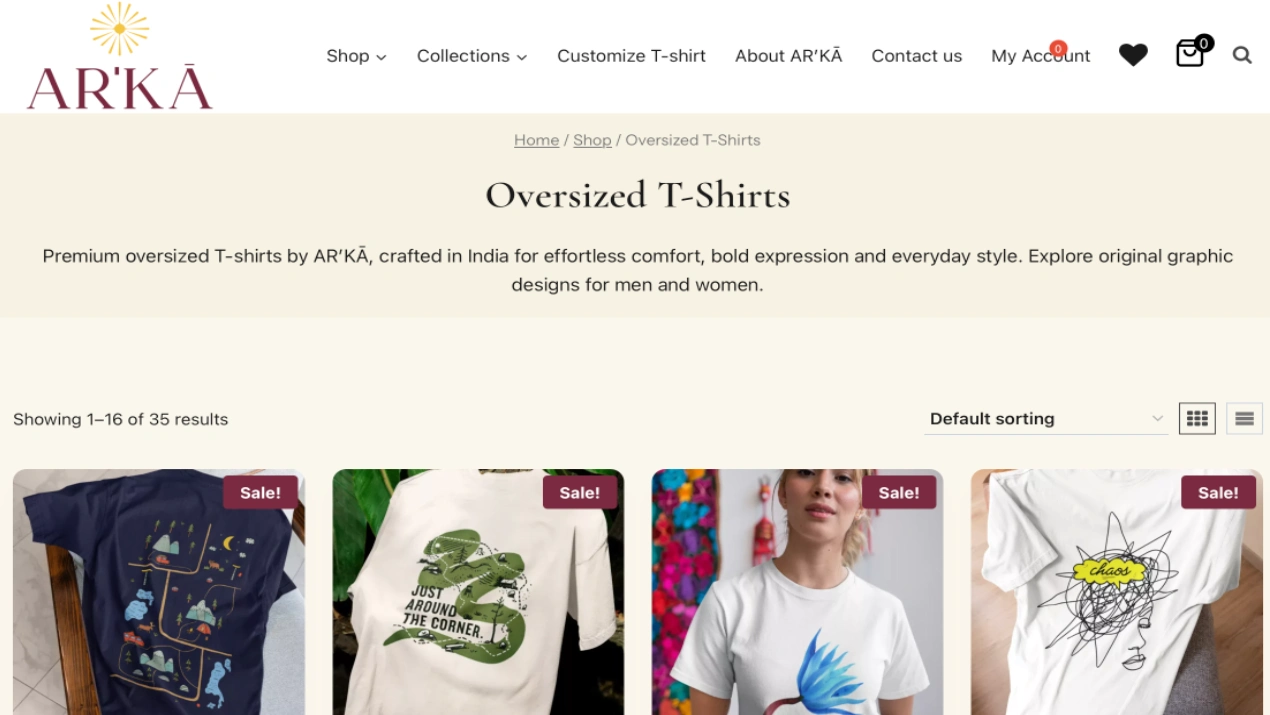Screen dimensions: 1270x715
Task: Go to About AR'KĀ page
Action: [x=788, y=56]
